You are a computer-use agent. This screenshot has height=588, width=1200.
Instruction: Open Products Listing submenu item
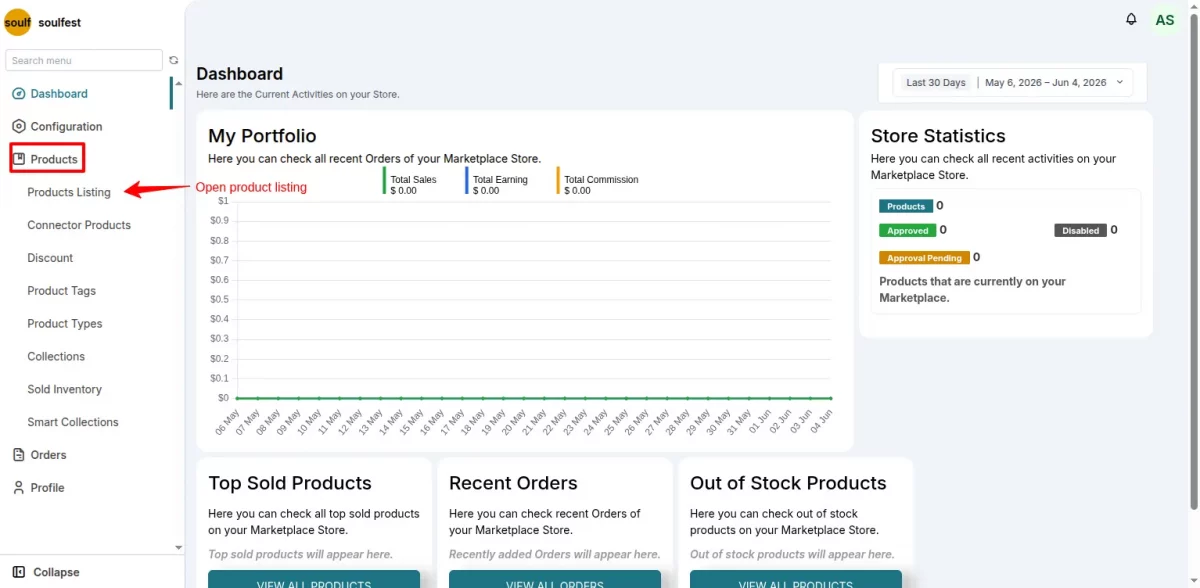coord(69,192)
